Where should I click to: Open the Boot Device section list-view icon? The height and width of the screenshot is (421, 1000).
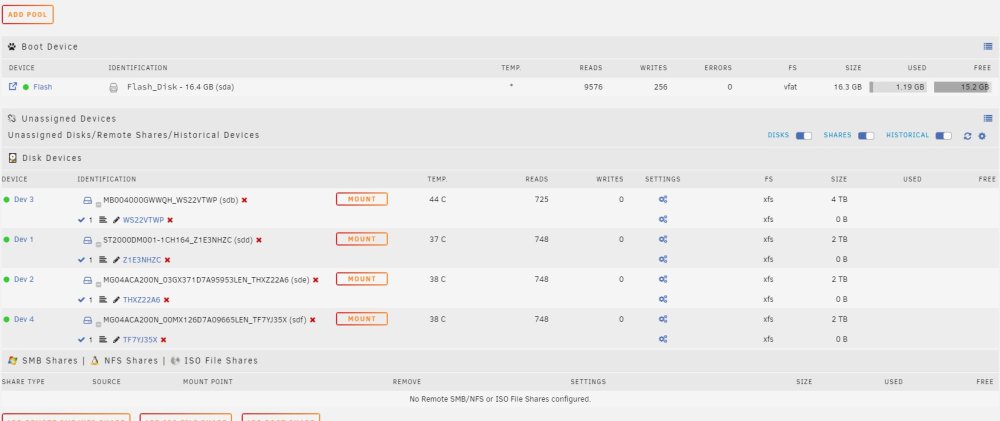(987, 47)
